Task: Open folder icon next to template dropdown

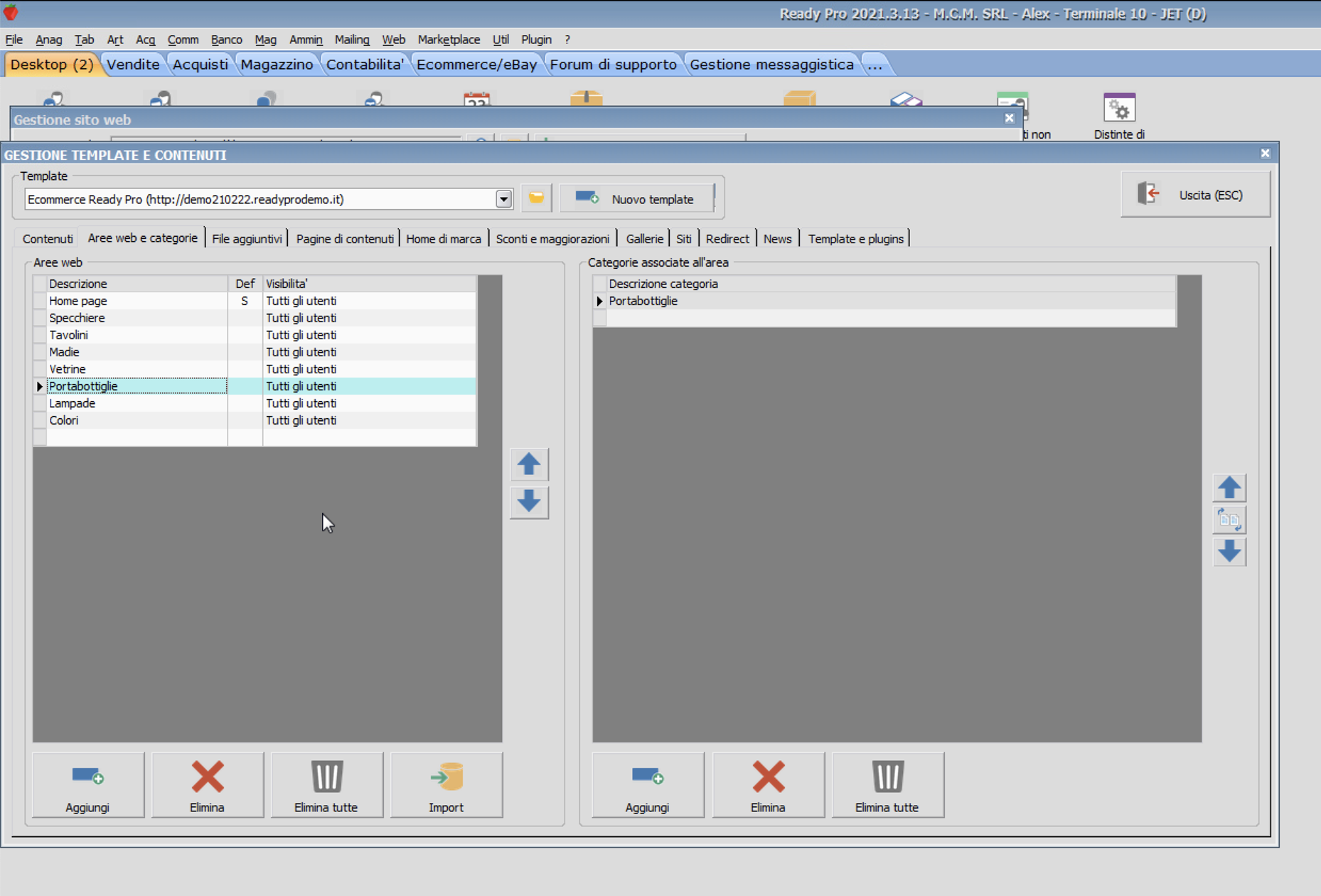Action: 536,198
